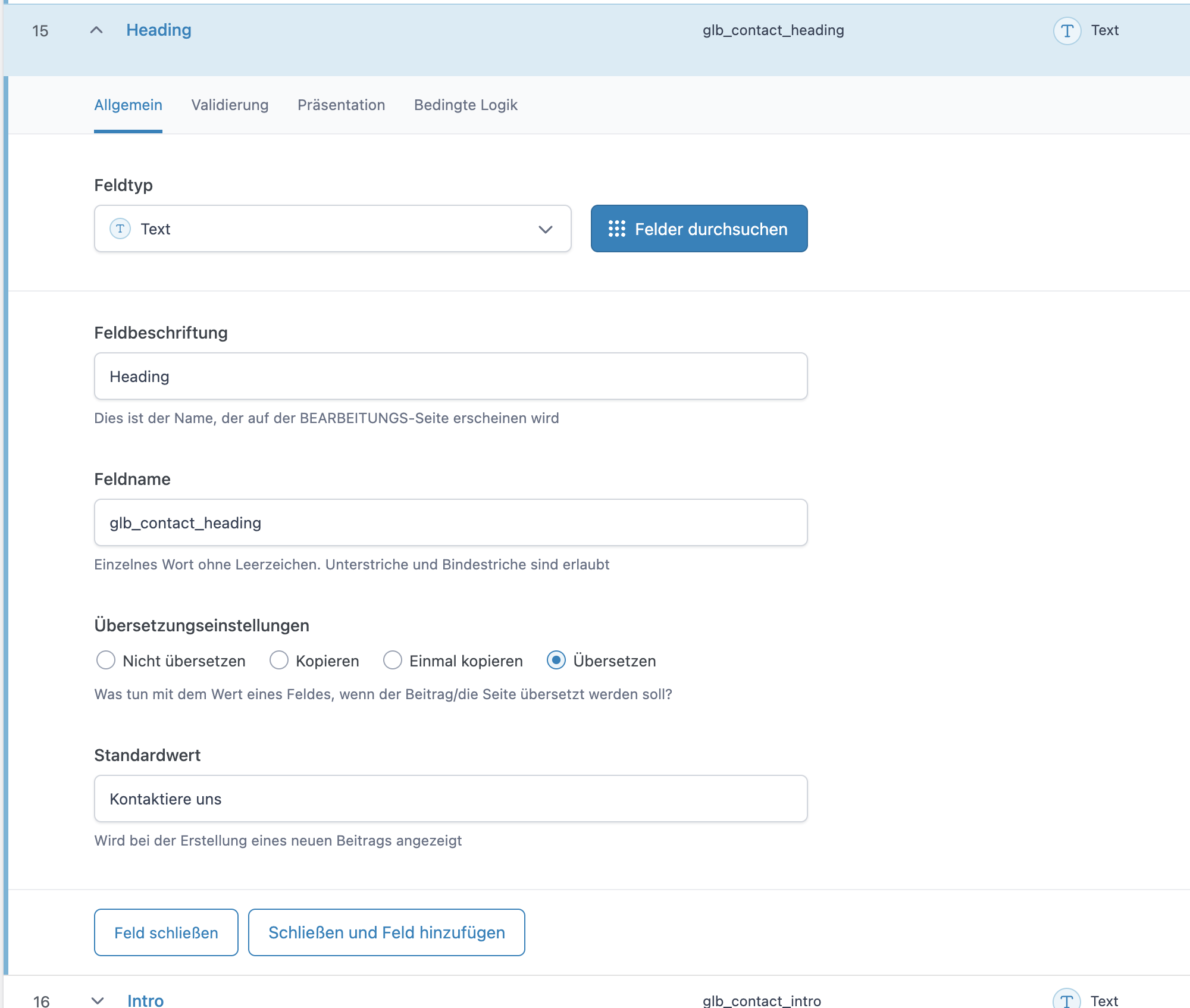1190x1008 pixels.
Task: Click the grid dots icon on Felder durchsuchen
Action: pos(616,229)
